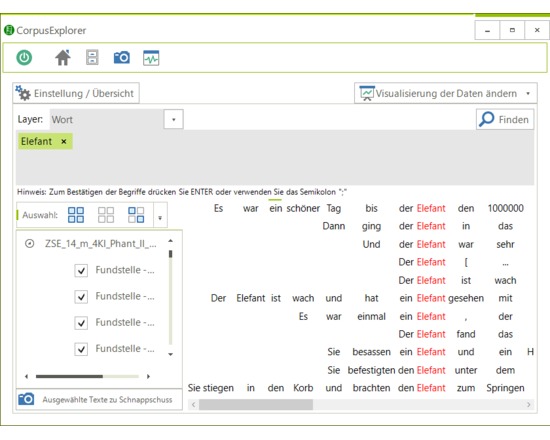Image resolution: width=550 pixels, height=440 pixels.
Task: Uncheck the second Fundstelle checkbox
Action: coord(81,297)
